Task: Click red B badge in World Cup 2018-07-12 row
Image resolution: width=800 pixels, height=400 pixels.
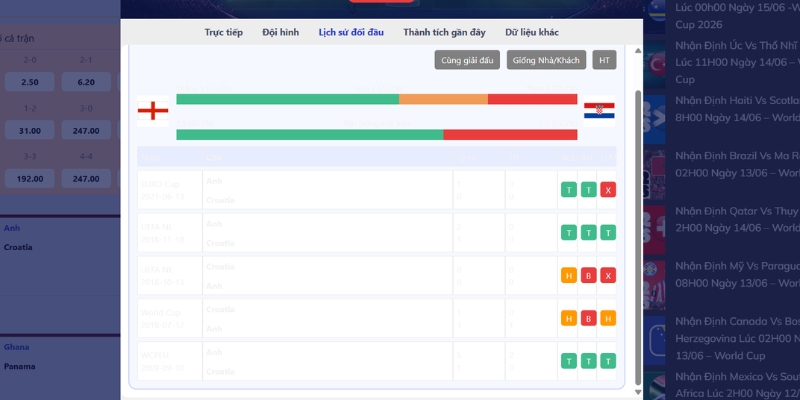Action: point(588,318)
